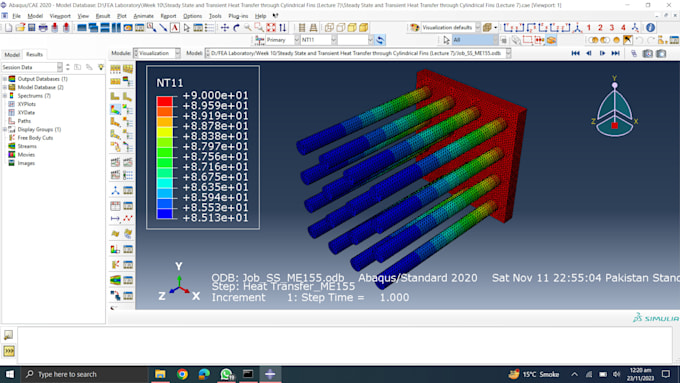Toggle selection arrow tool beside All
Image resolution: width=680 pixels, height=383 pixels.
pos(446,40)
